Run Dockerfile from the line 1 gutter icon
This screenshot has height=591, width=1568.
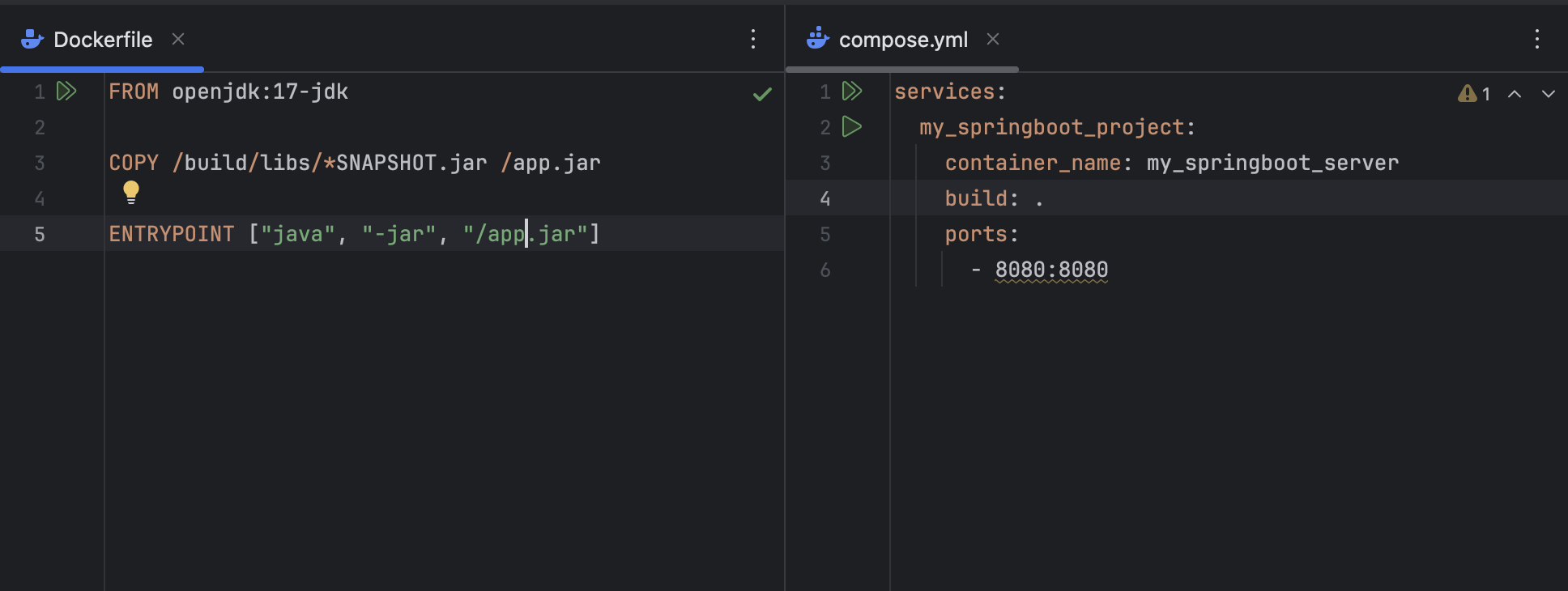coord(66,91)
